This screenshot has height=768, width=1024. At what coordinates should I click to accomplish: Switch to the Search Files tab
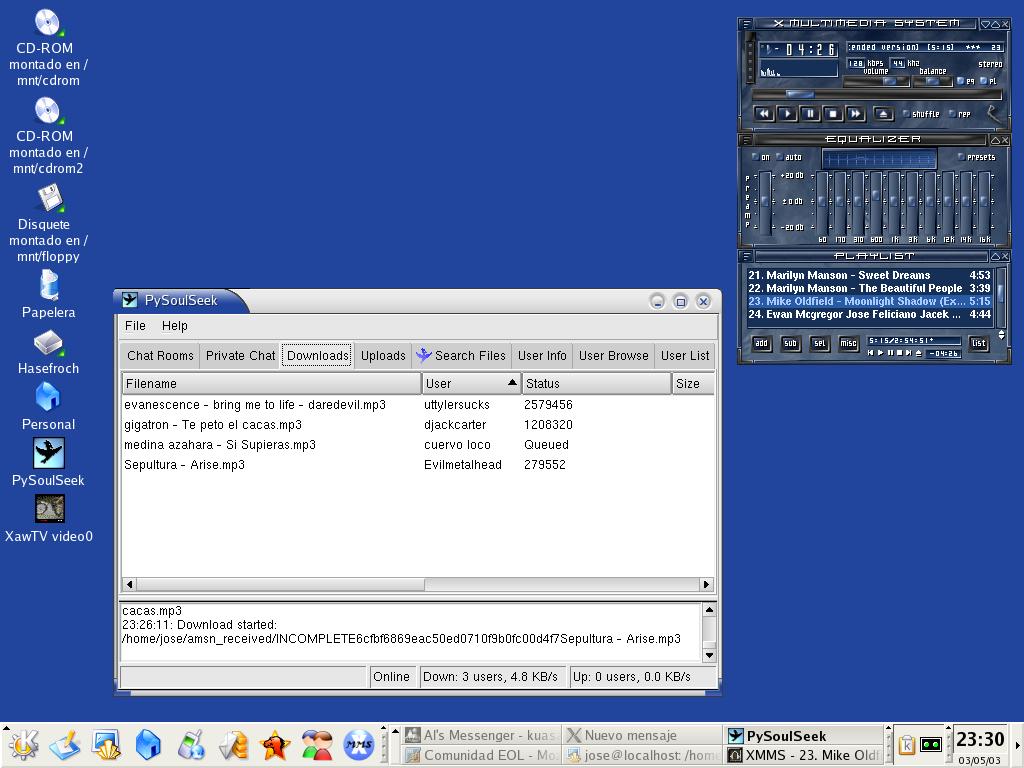coord(461,355)
